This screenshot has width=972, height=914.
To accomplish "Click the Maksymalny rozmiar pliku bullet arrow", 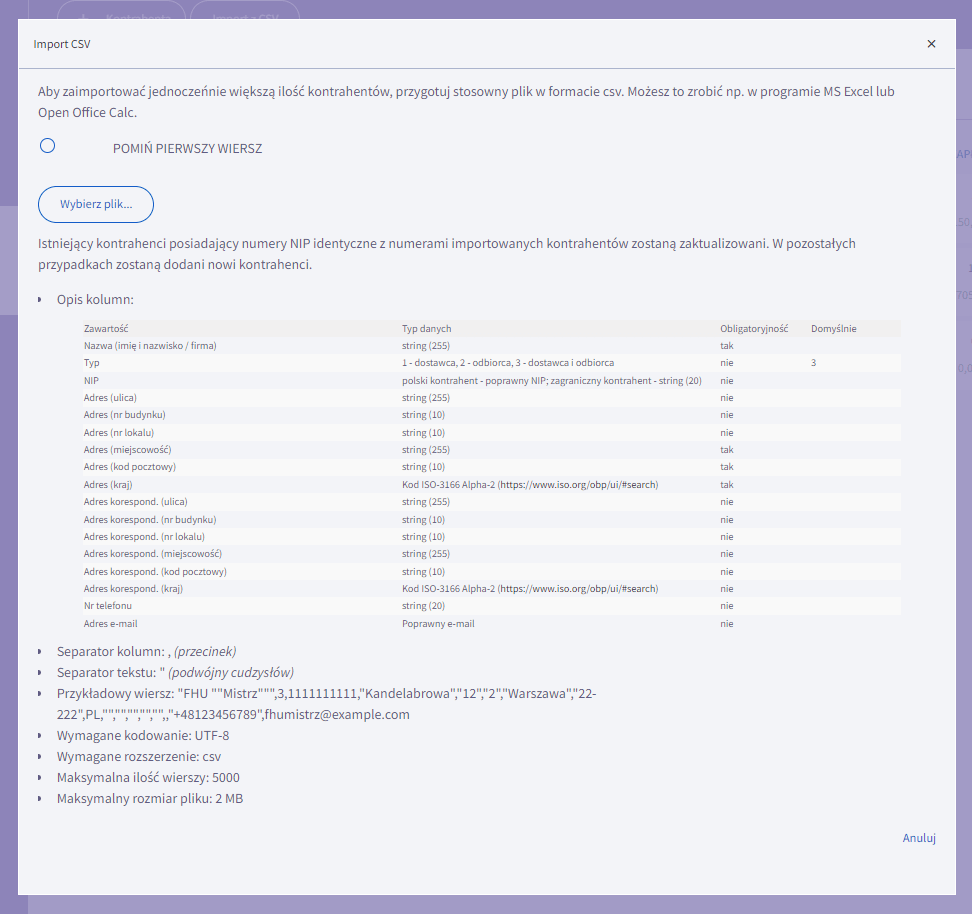I will (40, 799).
